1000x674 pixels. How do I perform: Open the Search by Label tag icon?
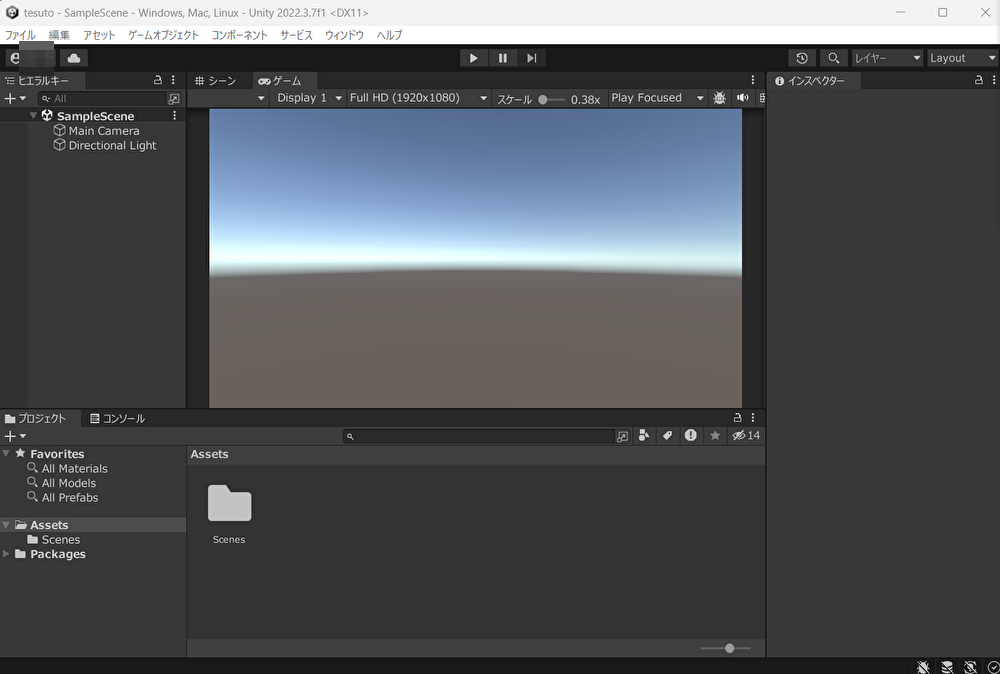coord(667,436)
